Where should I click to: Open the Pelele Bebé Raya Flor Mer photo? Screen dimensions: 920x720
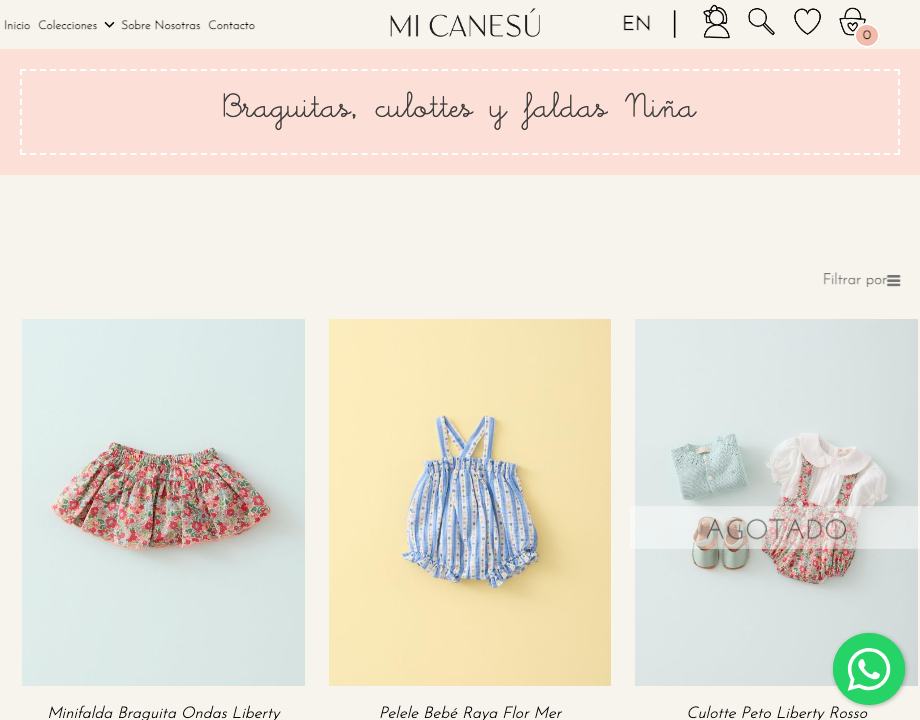coord(469,502)
